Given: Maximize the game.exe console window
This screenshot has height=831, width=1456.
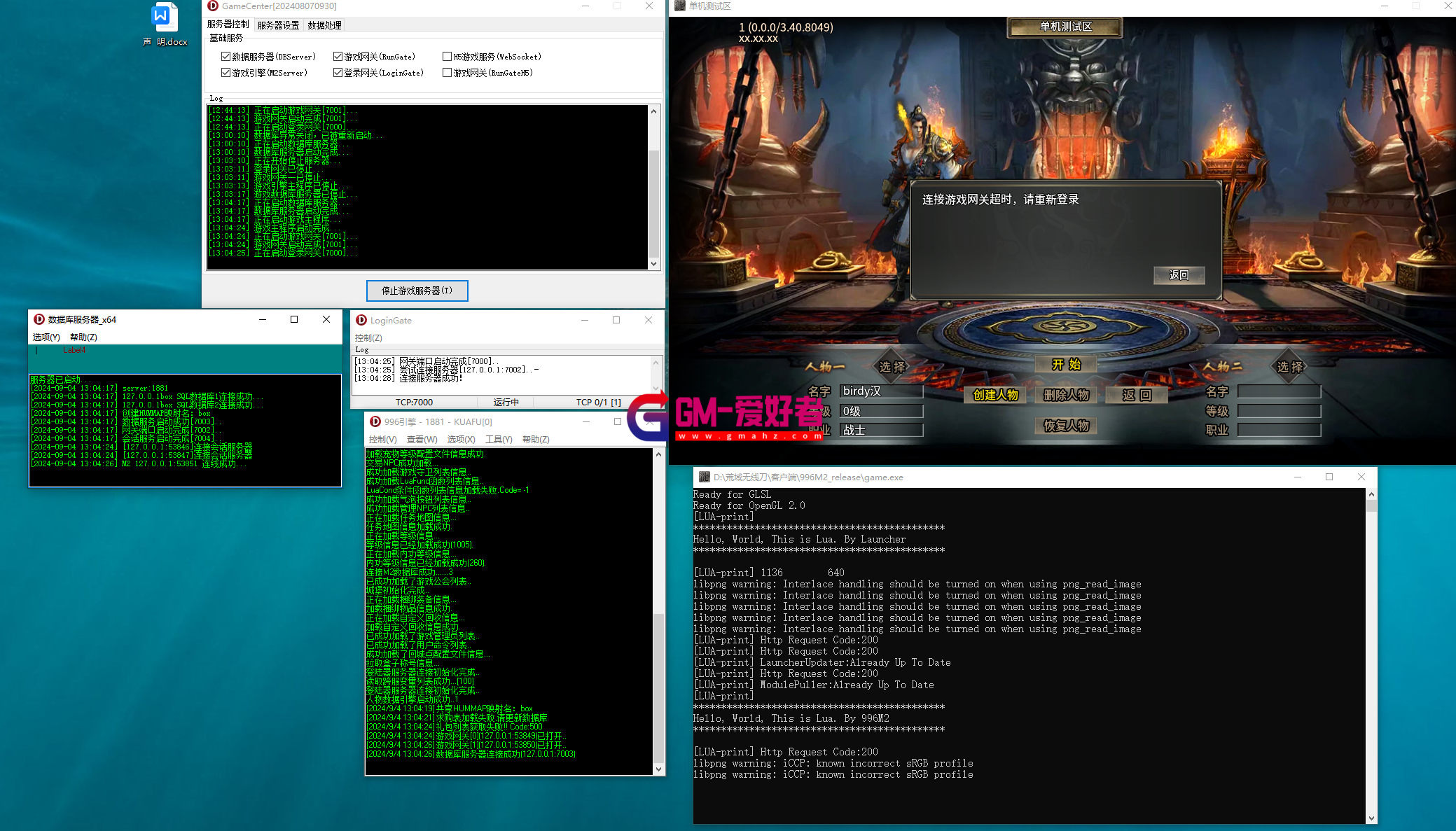Looking at the screenshot, I should pyautogui.click(x=1329, y=477).
